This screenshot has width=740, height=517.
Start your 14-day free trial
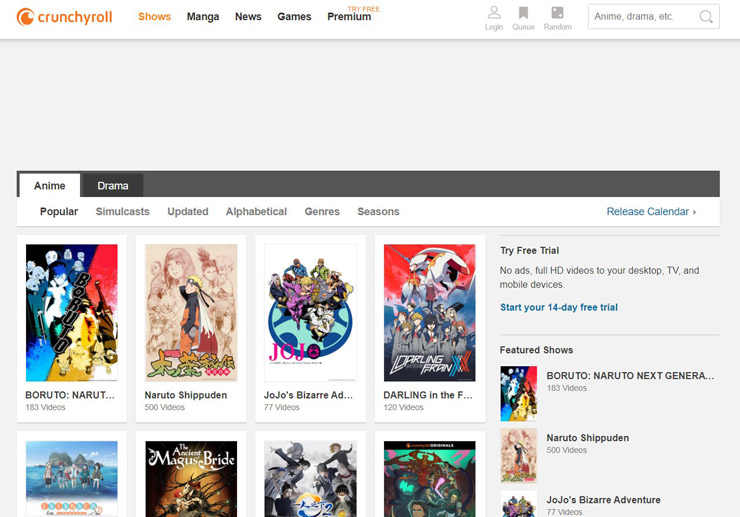tap(559, 307)
